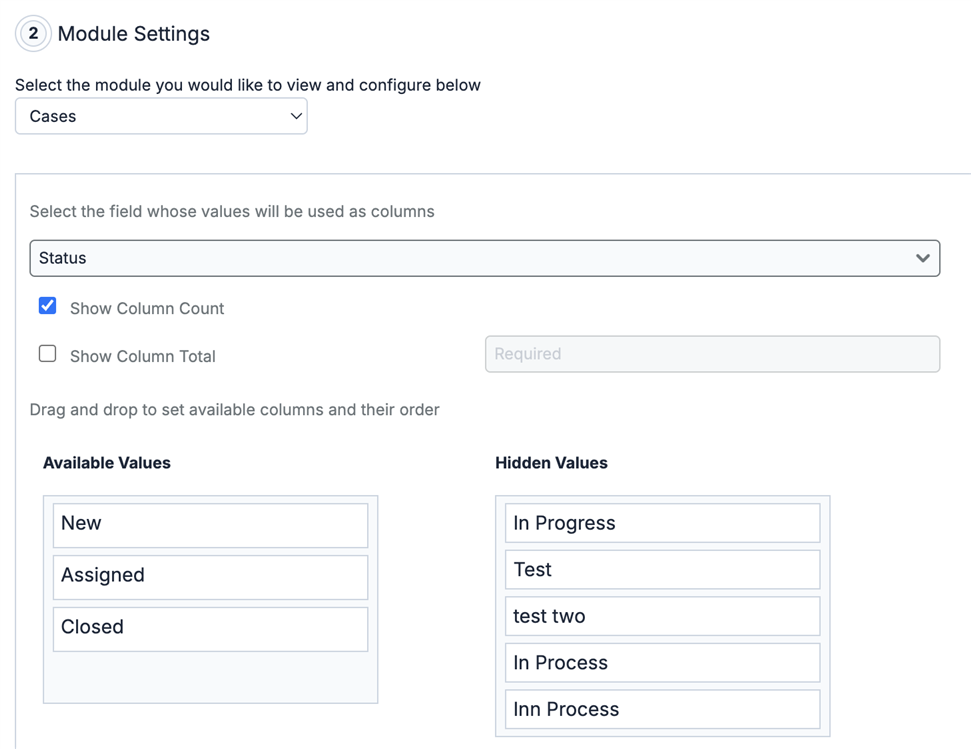
Task: Click the Show Column Total label text
Action: click(142, 357)
